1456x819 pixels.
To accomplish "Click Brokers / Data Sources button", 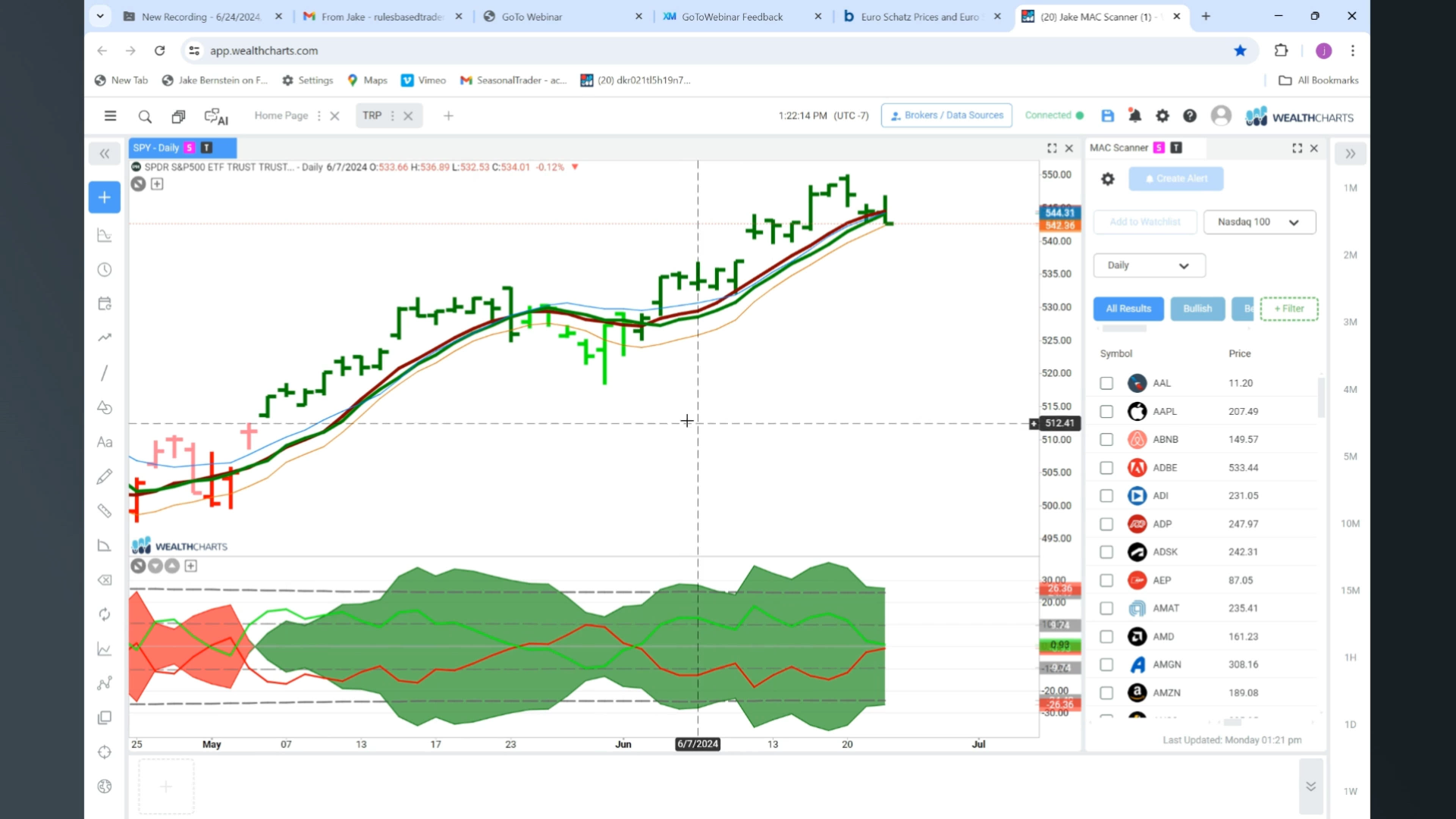I will pyautogui.click(x=946, y=115).
